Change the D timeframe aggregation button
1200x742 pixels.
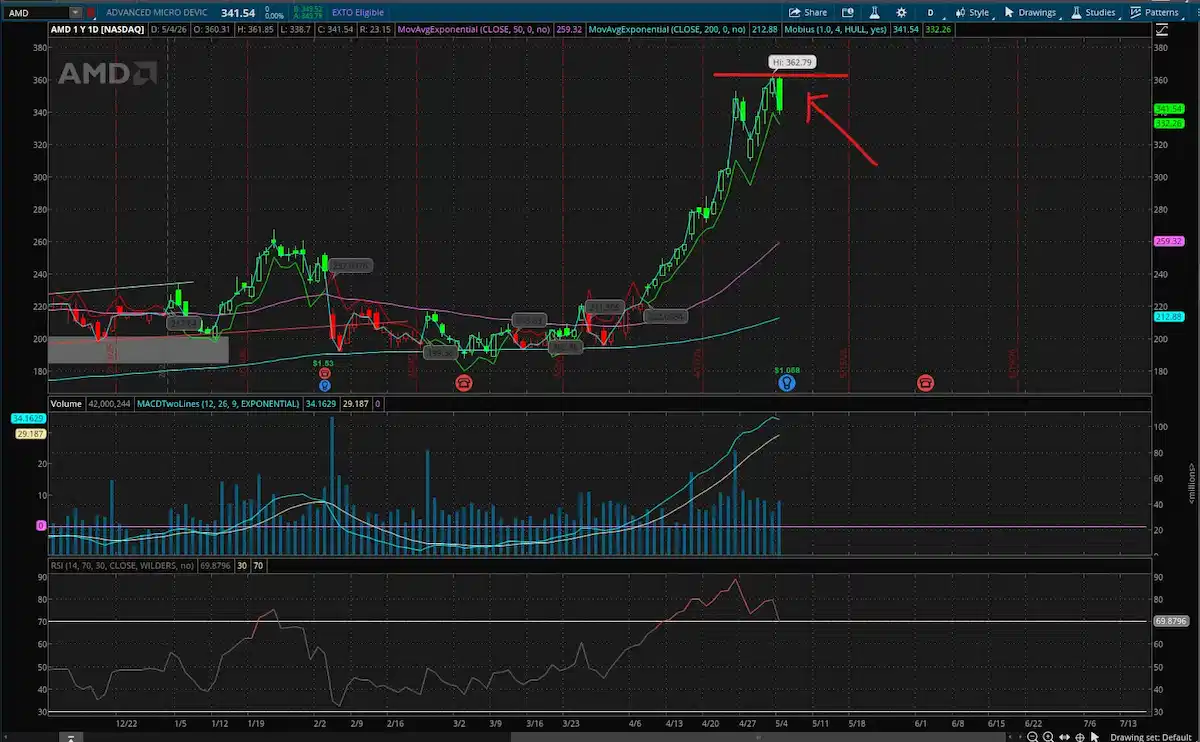tap(931, 12)
